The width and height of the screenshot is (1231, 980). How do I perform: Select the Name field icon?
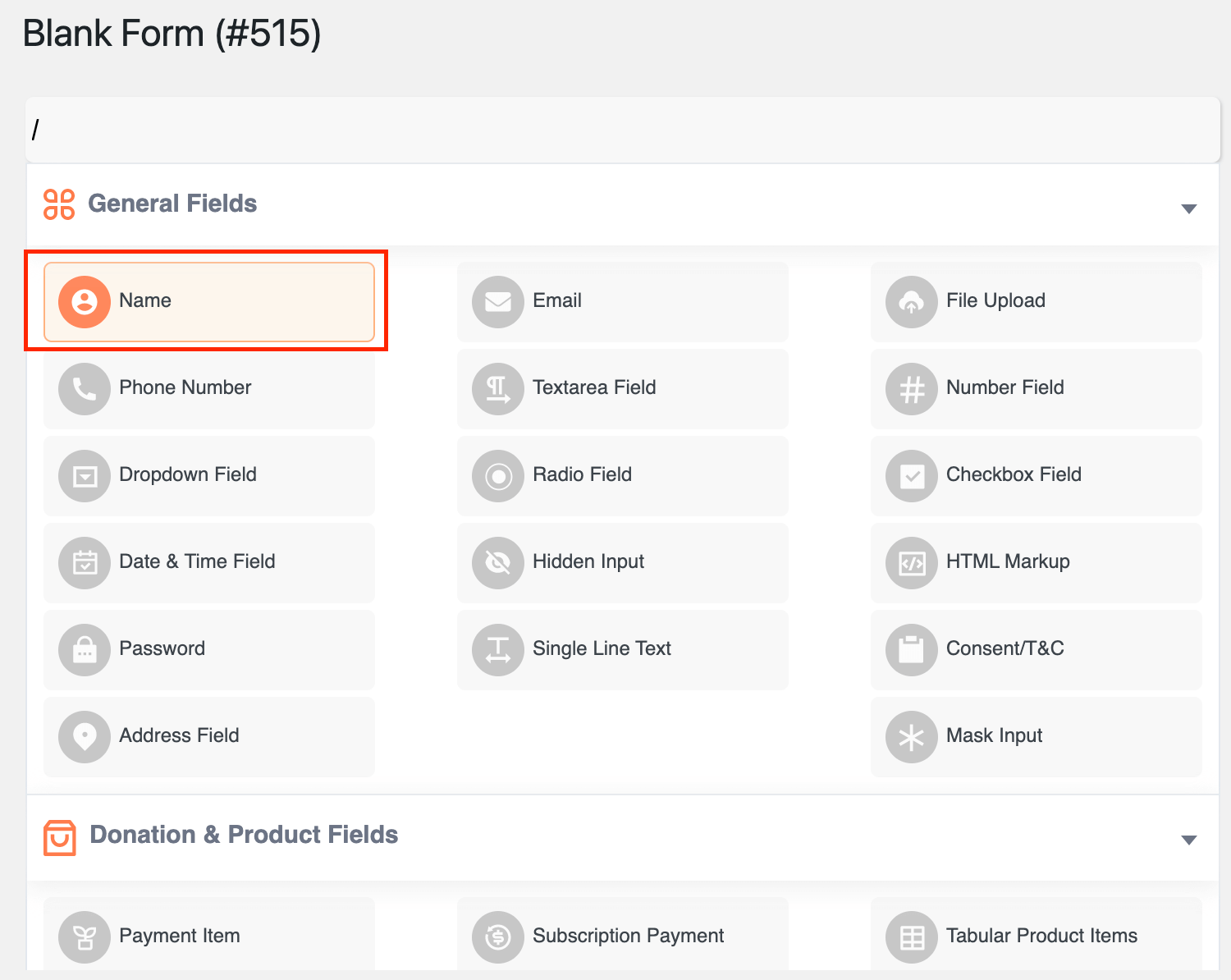coord(84,301)
